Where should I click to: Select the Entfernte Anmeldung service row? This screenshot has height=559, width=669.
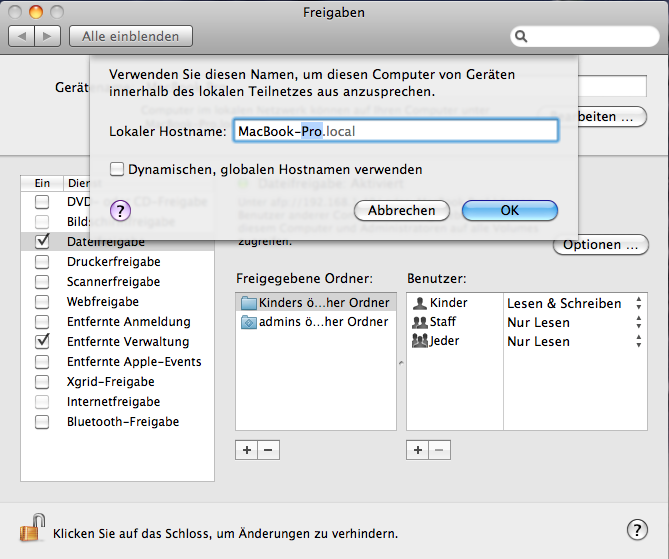117,322
